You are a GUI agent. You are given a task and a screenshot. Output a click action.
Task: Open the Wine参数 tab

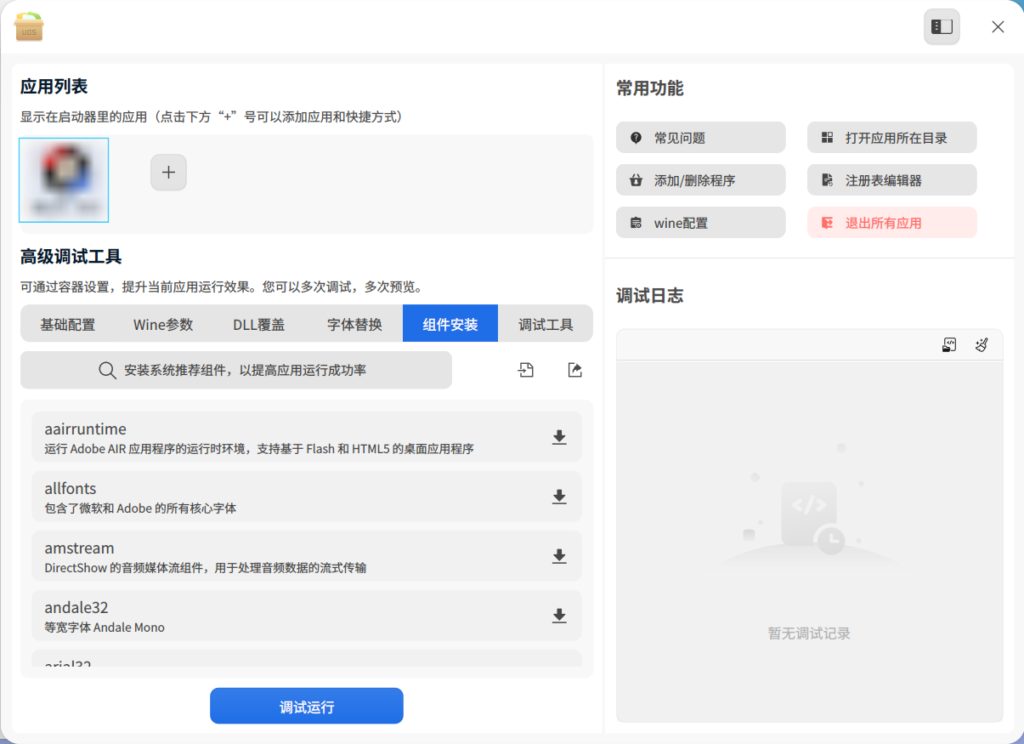coord(163,324)
